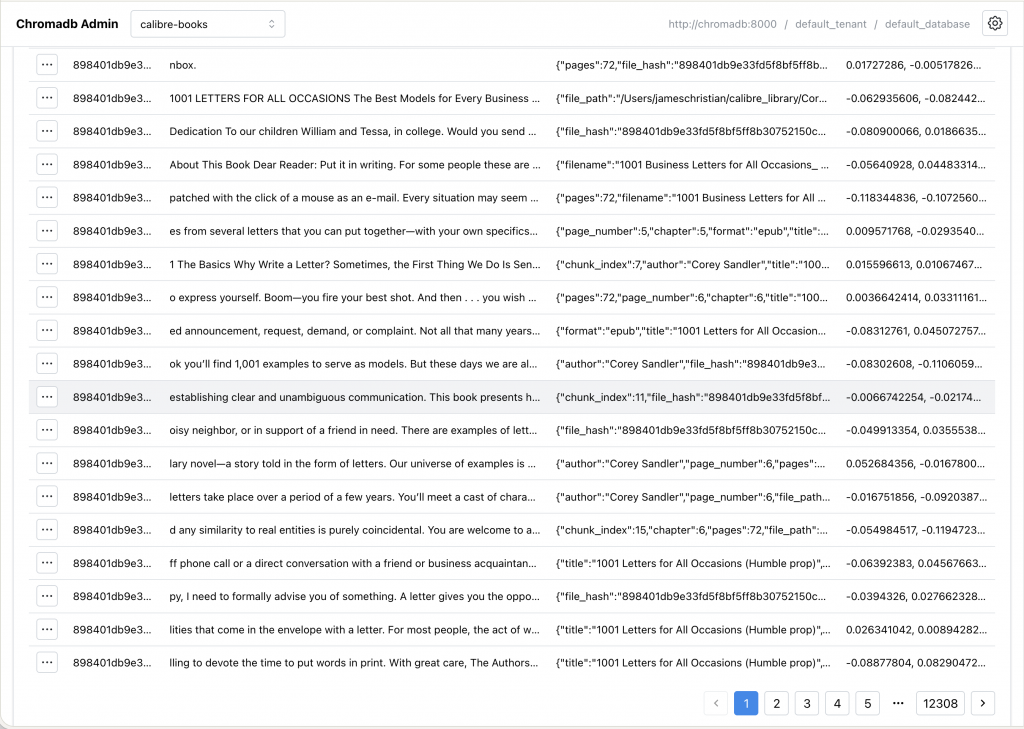The width and height of the screenshot is (1024, 729).
Task: Open row actions menu for 'nbox.' row
Action: click(x=47, y=65)
